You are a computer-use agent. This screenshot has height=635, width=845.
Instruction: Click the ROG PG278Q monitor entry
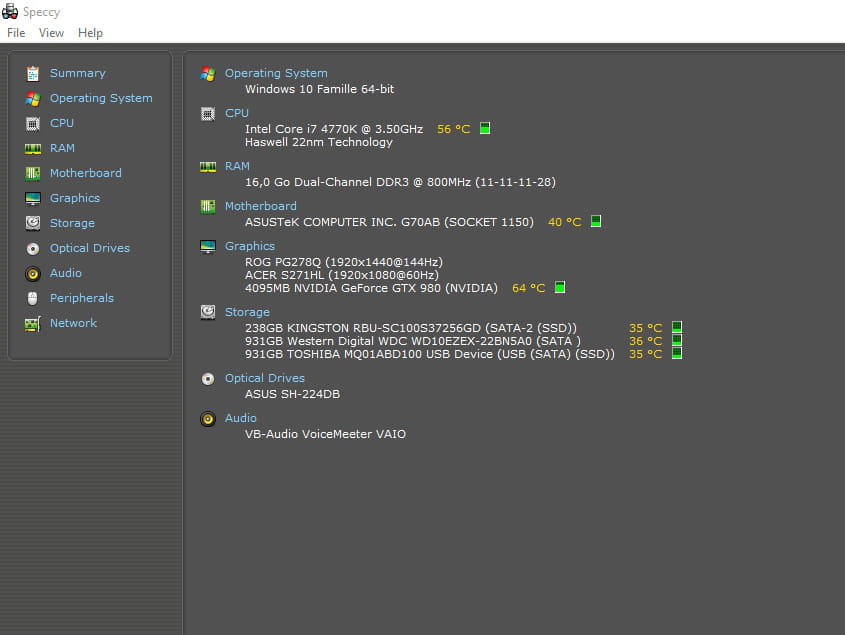pyautogui.click(x=343, y=262)
